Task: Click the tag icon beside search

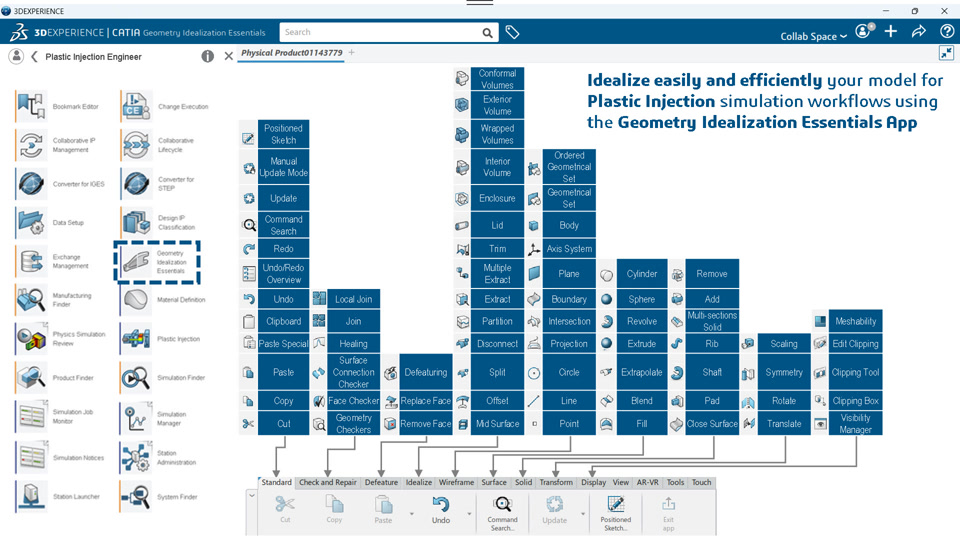Action: pyautogui.click(x=512, y=32)
